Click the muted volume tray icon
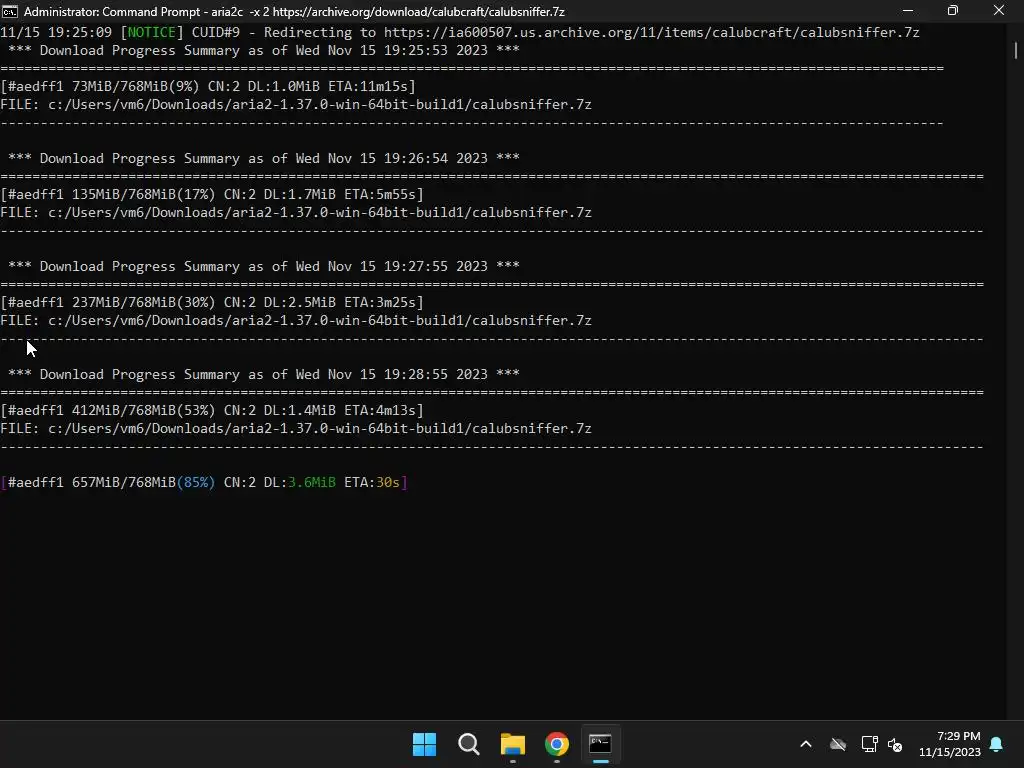This screenshot has width=1024, height=768. pyautogui.click(x=895, y=744)
